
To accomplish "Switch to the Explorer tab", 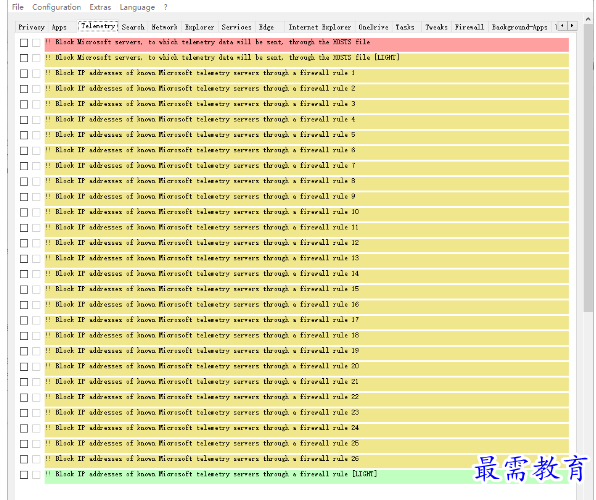I will click(199, 27).
